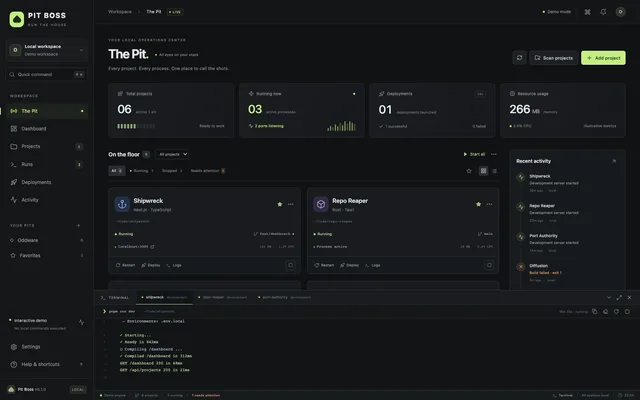Open Activity in sidebar
Image resolution: width=640 pixels, height=400 pixels.
click(x=47, y=200)
